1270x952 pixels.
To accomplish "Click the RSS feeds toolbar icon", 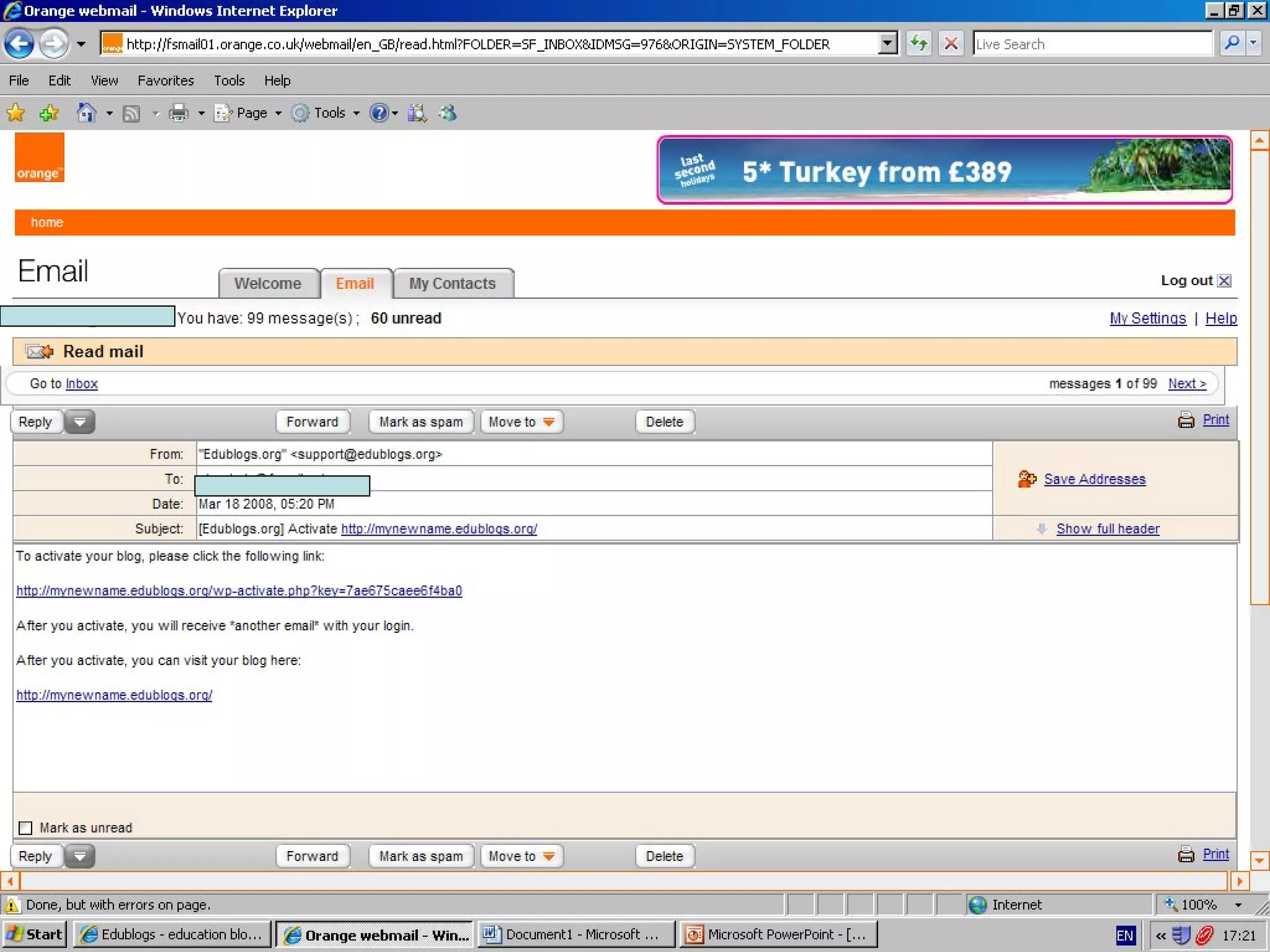I will click(131, 113).
